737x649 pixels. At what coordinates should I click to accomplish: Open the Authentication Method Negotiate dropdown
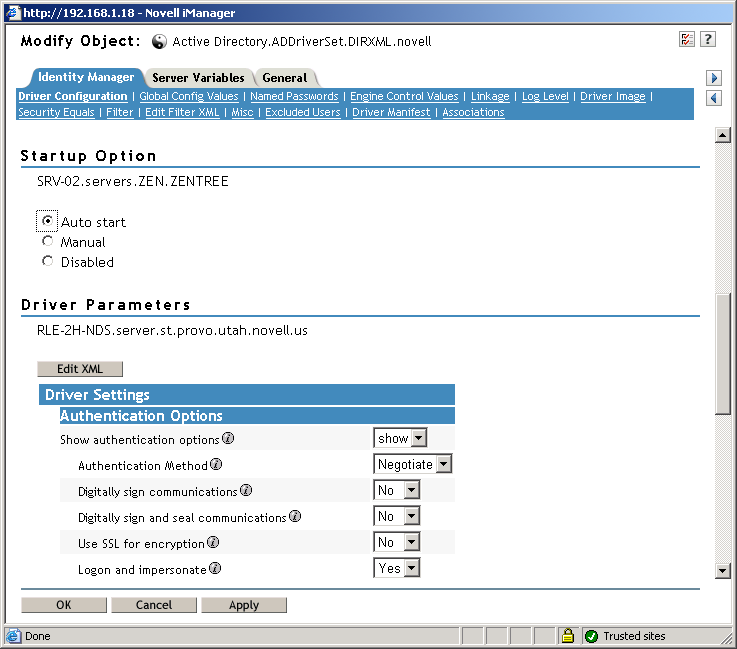pyautogui.click(x=413, y=464)
